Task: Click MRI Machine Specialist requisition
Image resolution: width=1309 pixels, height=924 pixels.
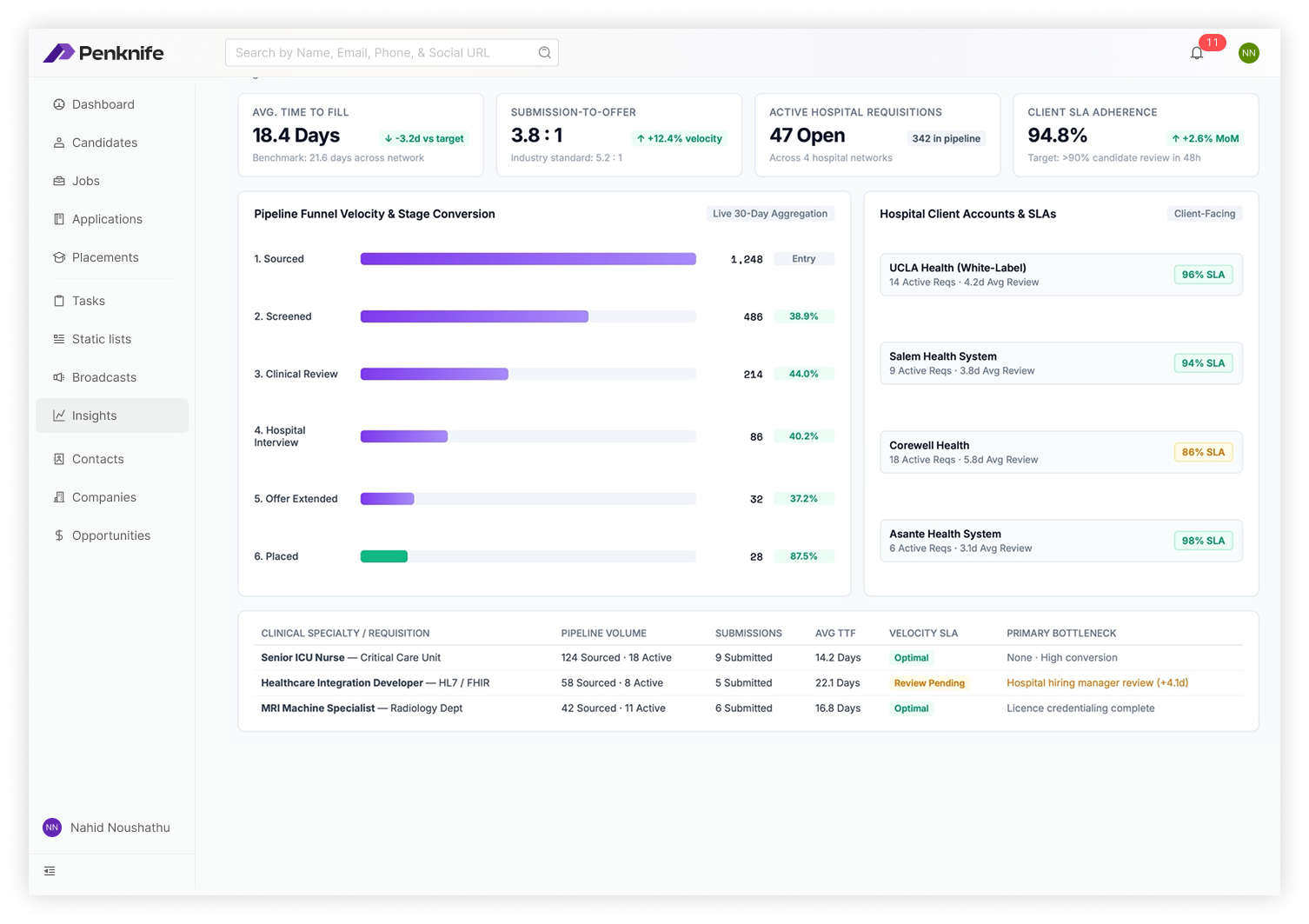Action: (x=362, y=708)
